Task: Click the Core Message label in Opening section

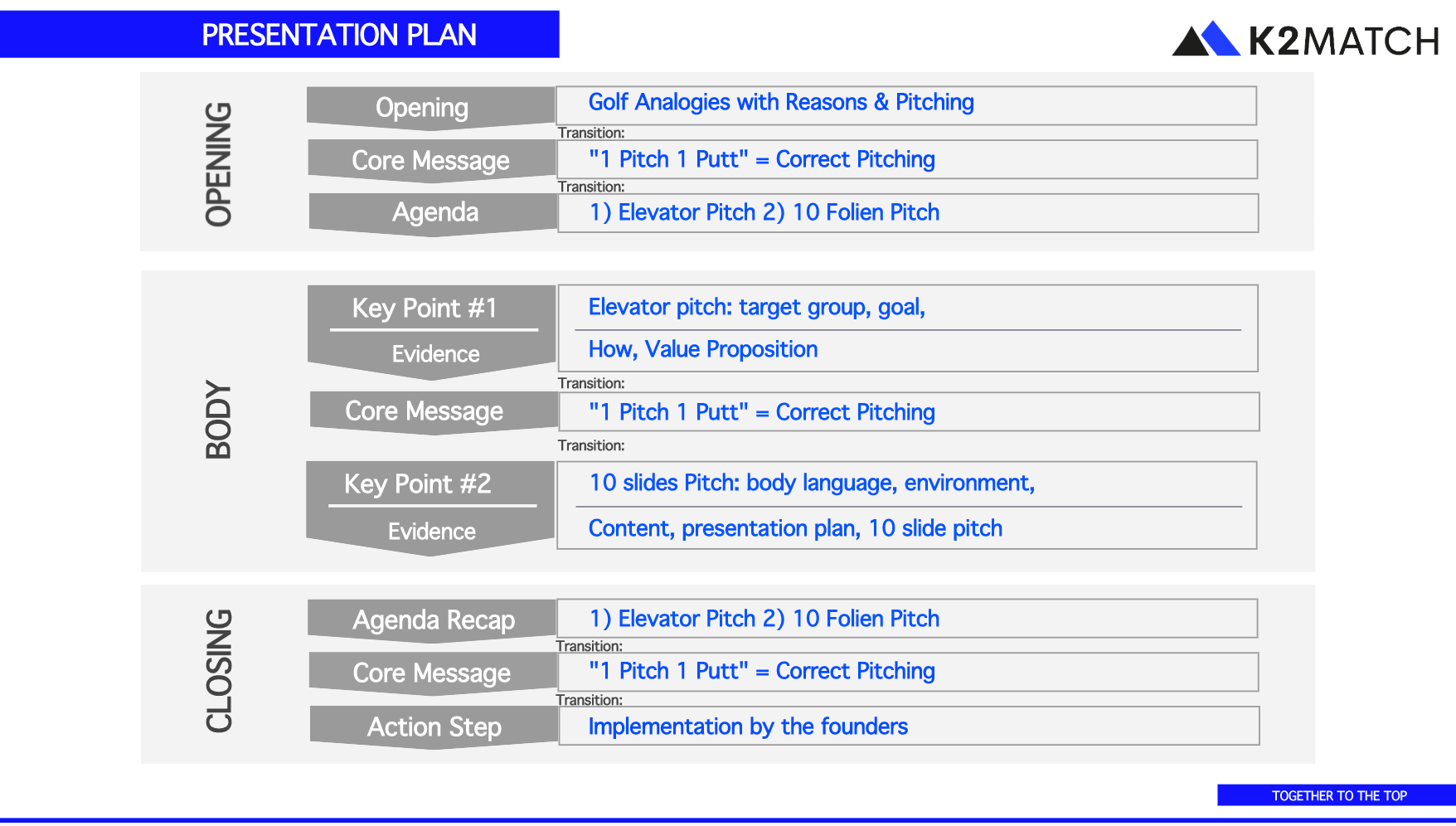Action: (x=431, y=160)
